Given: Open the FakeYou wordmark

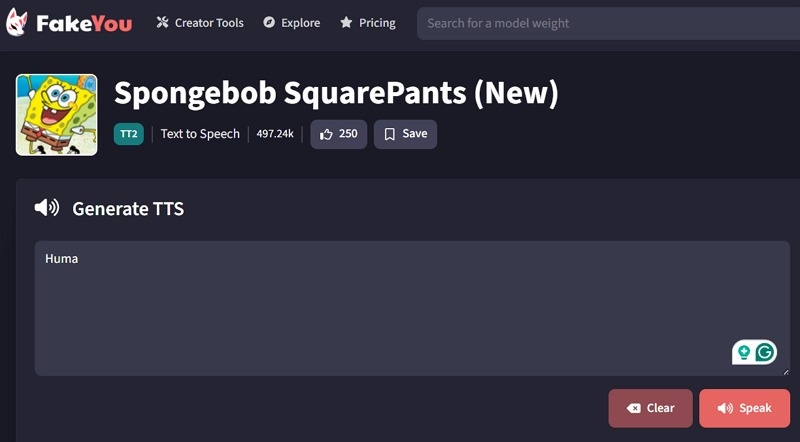Looking at the screenshot, I should 84,23.
